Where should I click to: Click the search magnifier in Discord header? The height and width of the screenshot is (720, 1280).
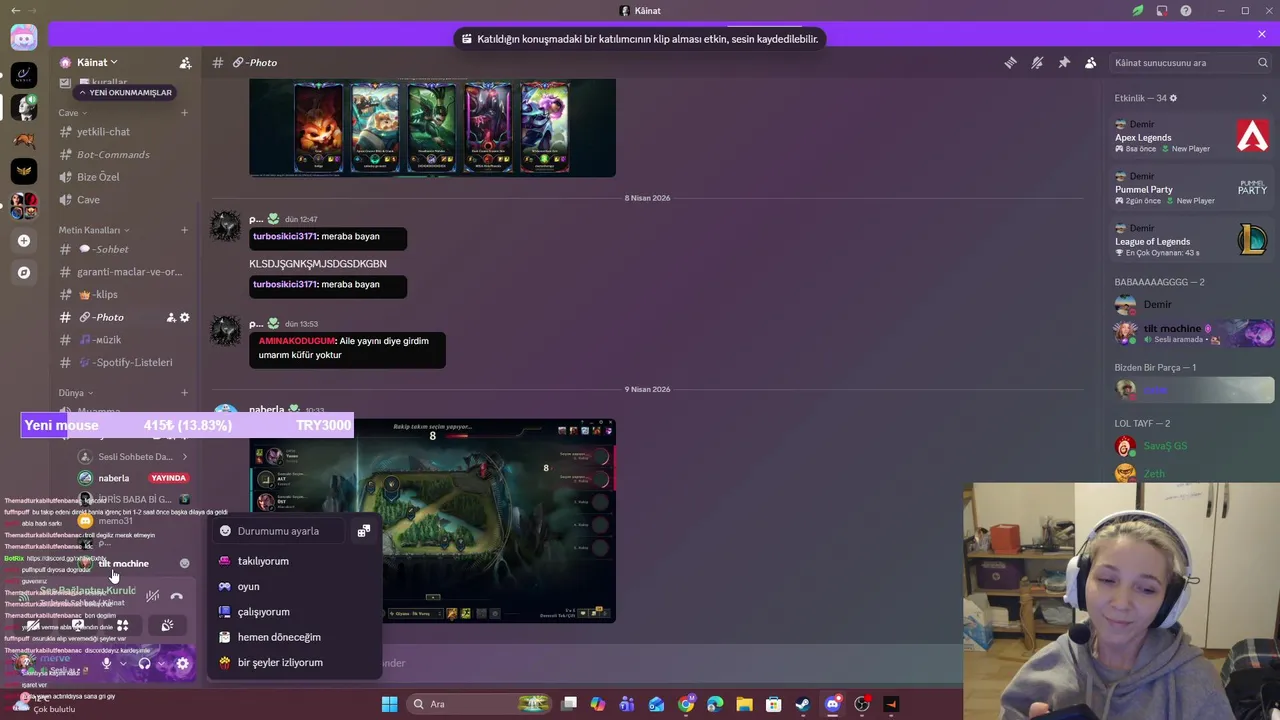pyautogui.click(x=1263, y=62)
